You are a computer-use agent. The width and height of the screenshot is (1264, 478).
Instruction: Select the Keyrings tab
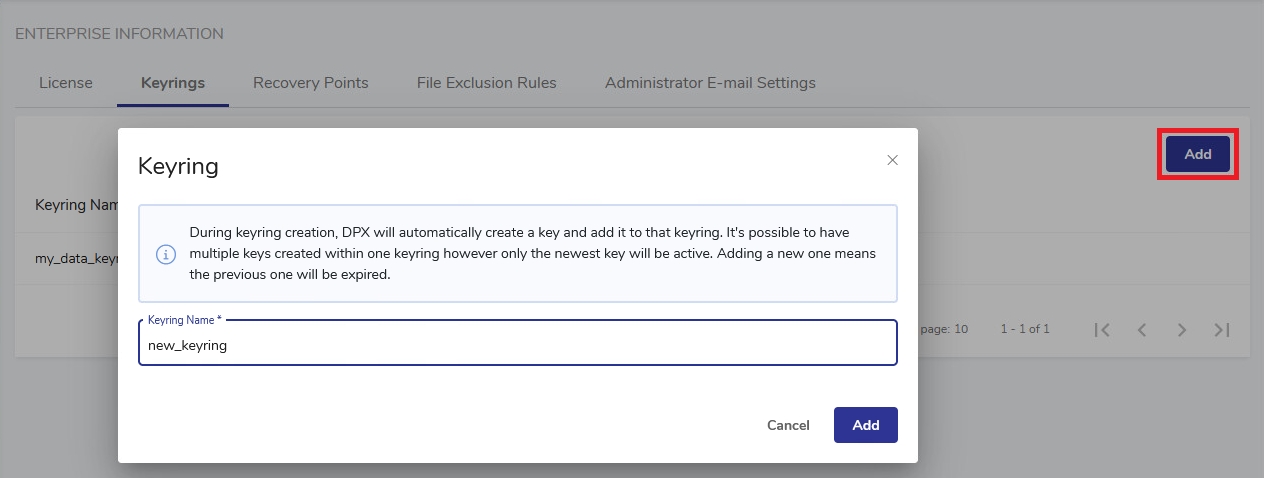[x=173, y=83]
